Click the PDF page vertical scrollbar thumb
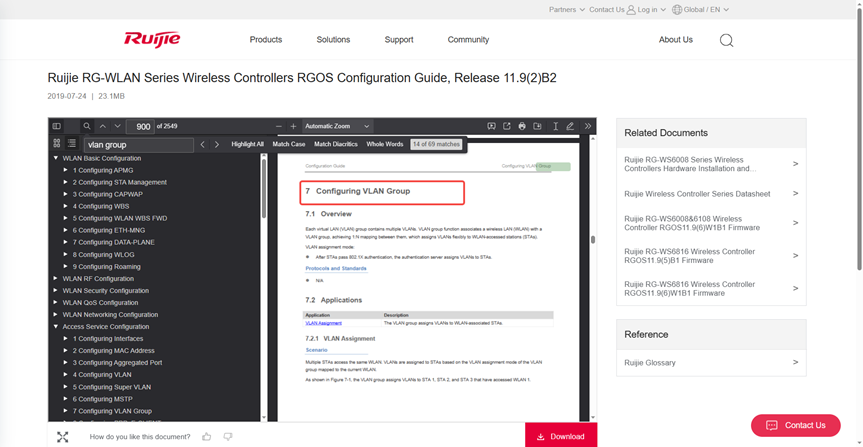The image size is (863, 447). pyautogui.click(x=593, y=239)
